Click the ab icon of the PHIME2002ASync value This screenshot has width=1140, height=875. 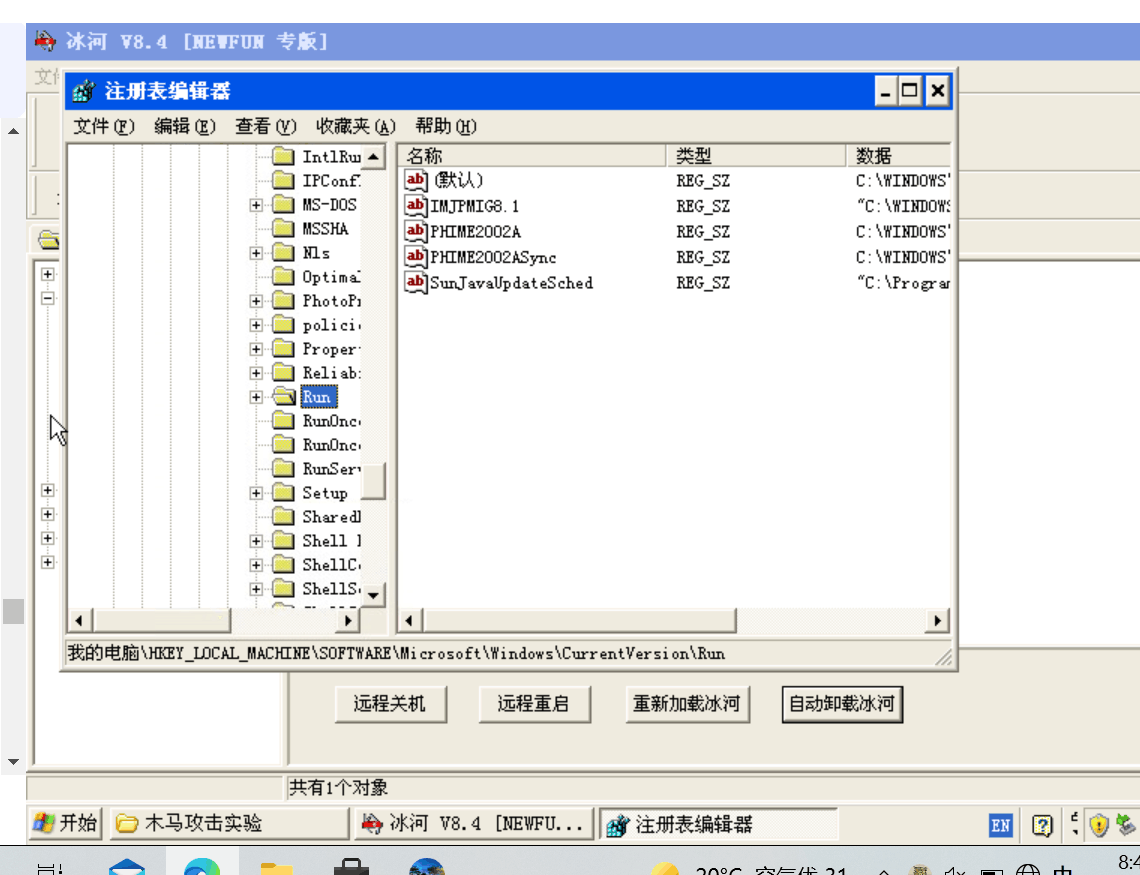tap(415, 257)
